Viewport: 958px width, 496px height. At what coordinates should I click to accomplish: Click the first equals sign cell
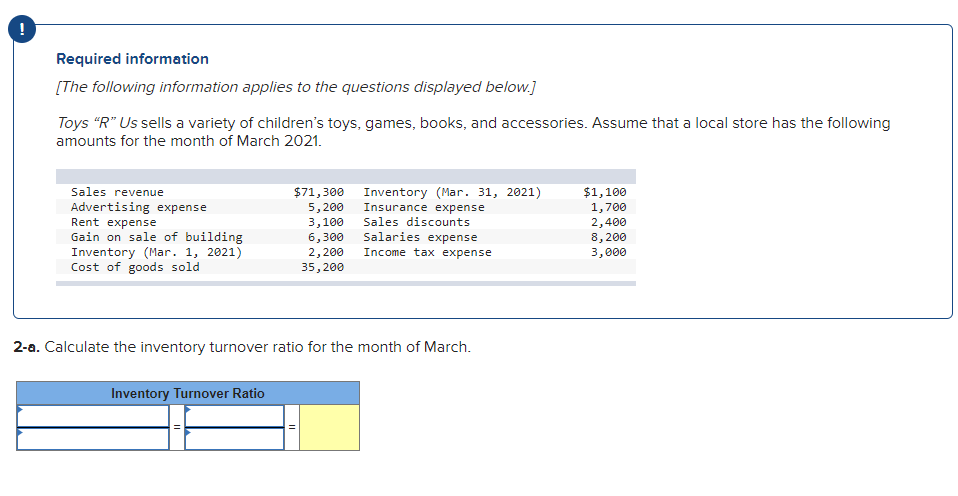coord(177,428)
